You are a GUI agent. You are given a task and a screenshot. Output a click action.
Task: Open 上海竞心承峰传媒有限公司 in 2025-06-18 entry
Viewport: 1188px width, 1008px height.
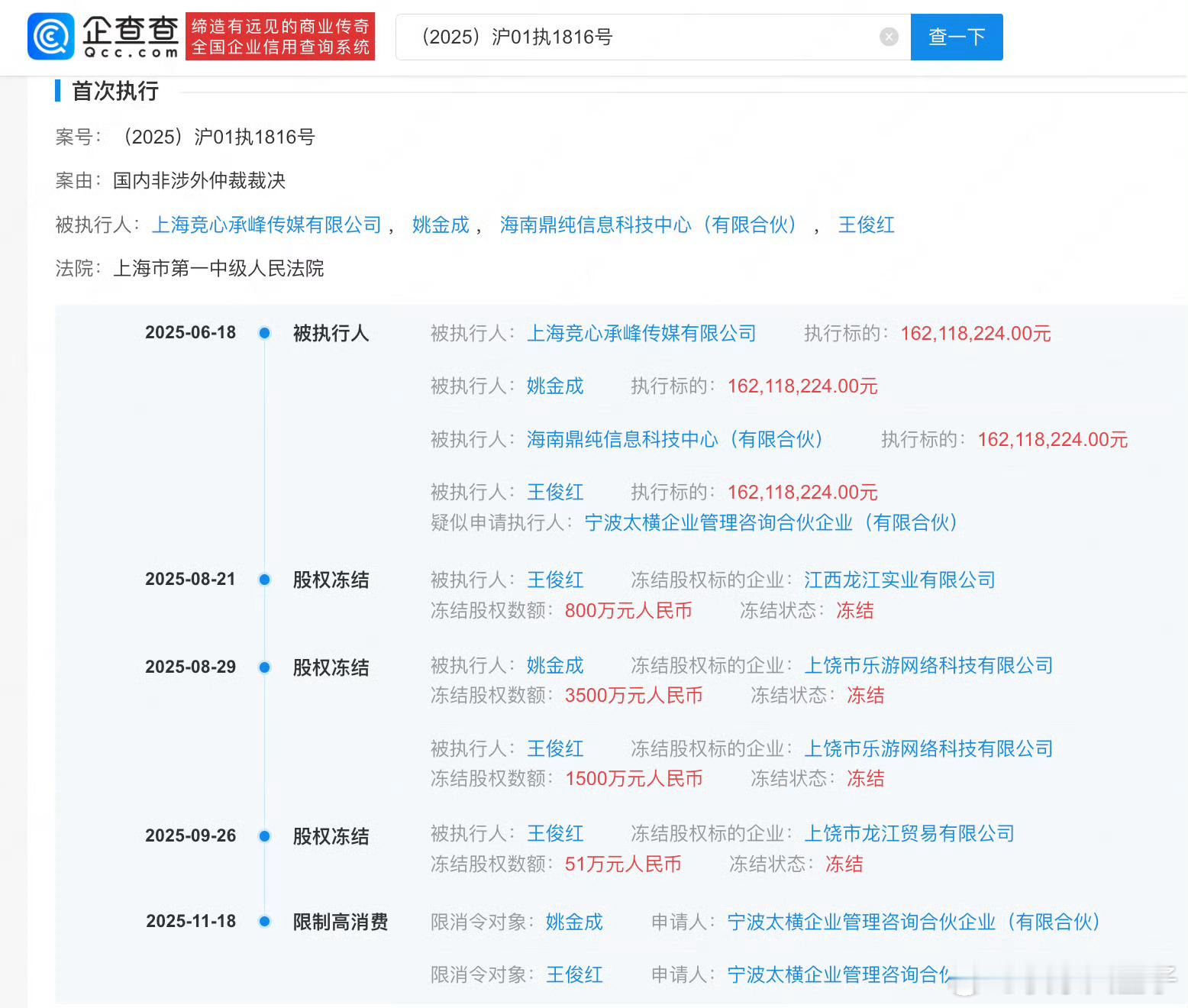point(641,333)
